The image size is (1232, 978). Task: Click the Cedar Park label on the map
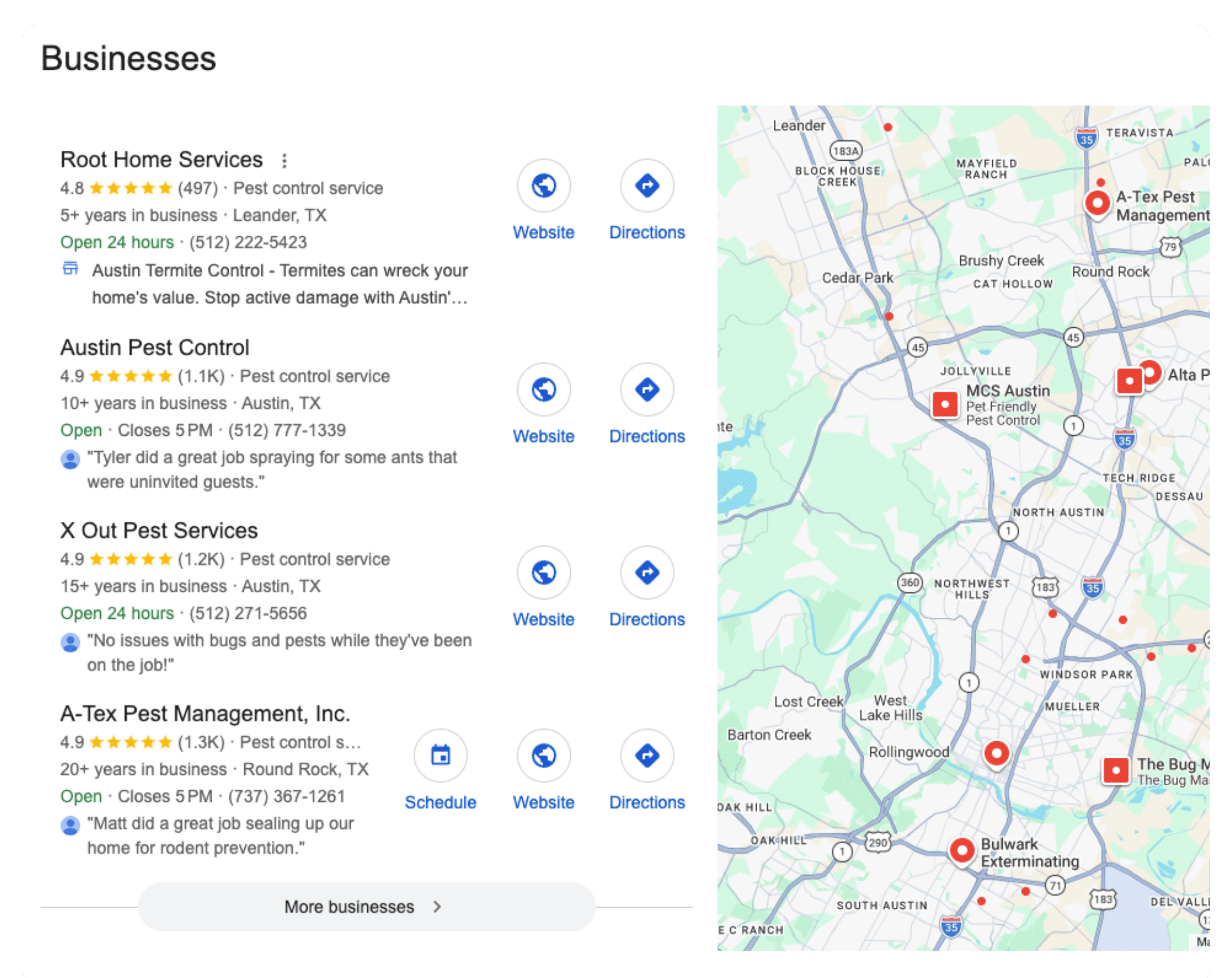click(857, 278)
